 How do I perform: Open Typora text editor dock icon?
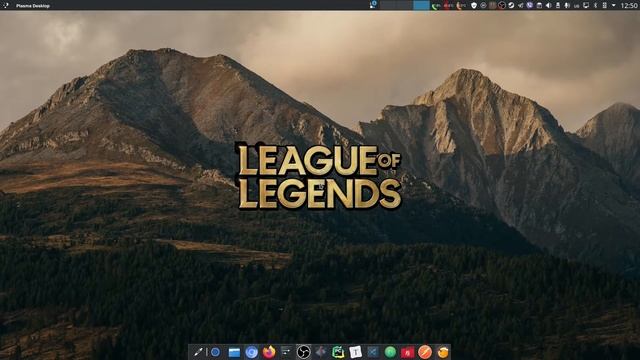[x=356, y=352]
